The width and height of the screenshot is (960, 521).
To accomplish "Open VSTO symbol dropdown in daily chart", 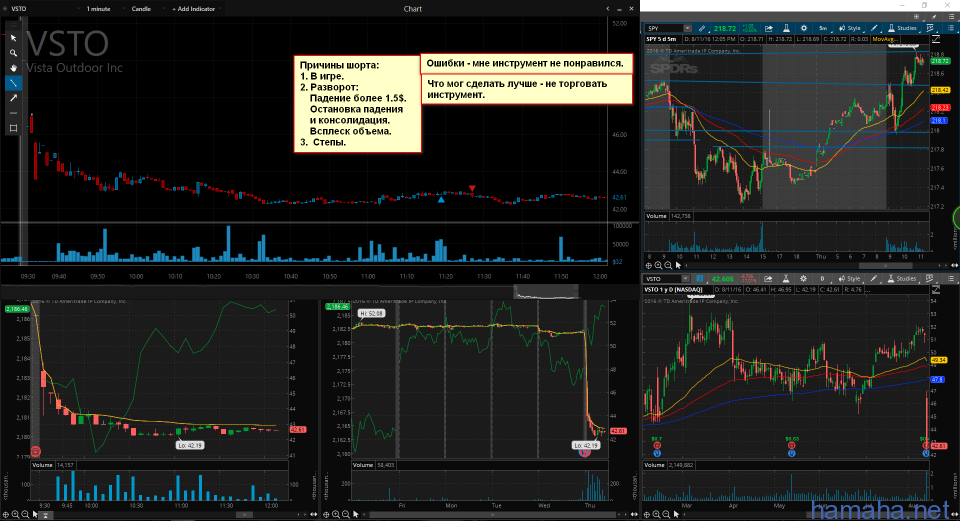I will [685, 279].
